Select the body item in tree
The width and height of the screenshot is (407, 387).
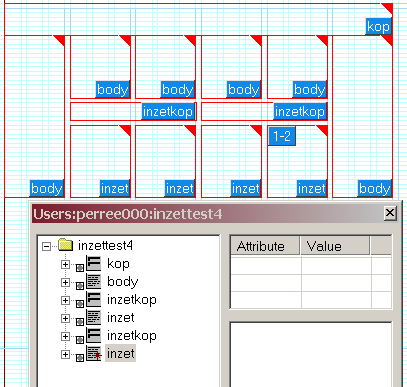[x=122, y=282]
